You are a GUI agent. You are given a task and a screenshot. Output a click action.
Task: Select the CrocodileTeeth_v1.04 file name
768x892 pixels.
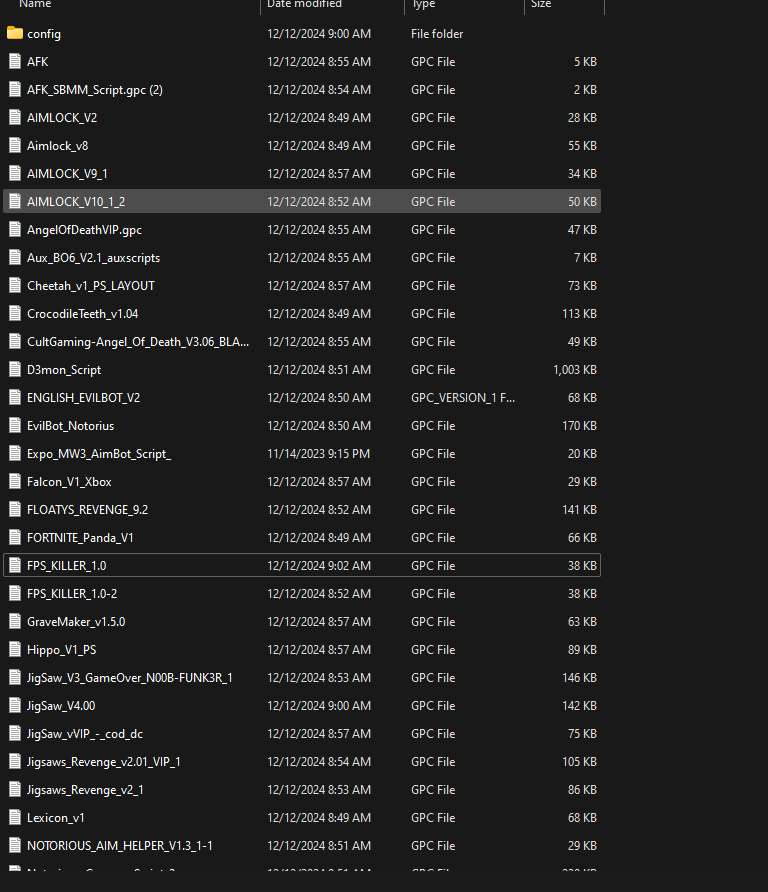click(x=82, y=313)
